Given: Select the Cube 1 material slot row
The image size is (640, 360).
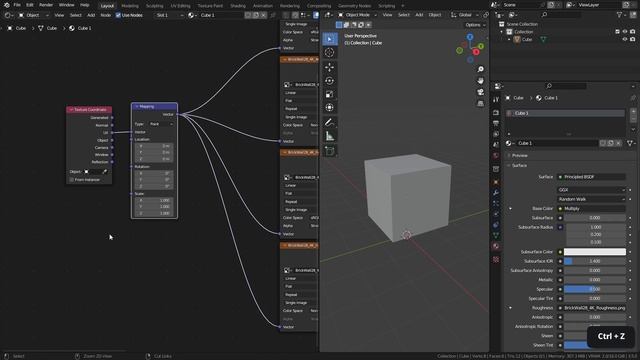Looking at the screenshot, I should [566, 113].
